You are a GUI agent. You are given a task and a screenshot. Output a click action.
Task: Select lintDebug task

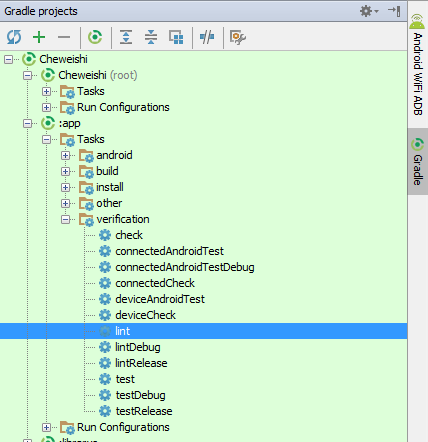click(x=138, y=347)
